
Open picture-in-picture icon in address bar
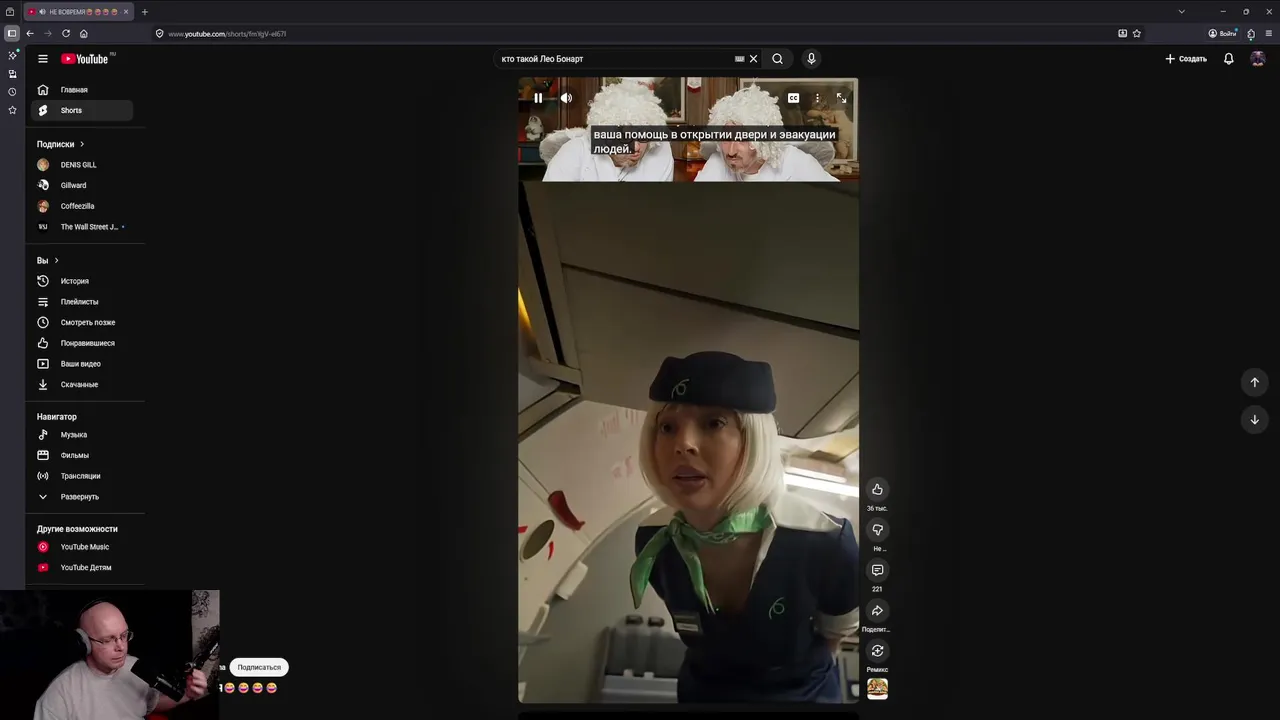1123,33
